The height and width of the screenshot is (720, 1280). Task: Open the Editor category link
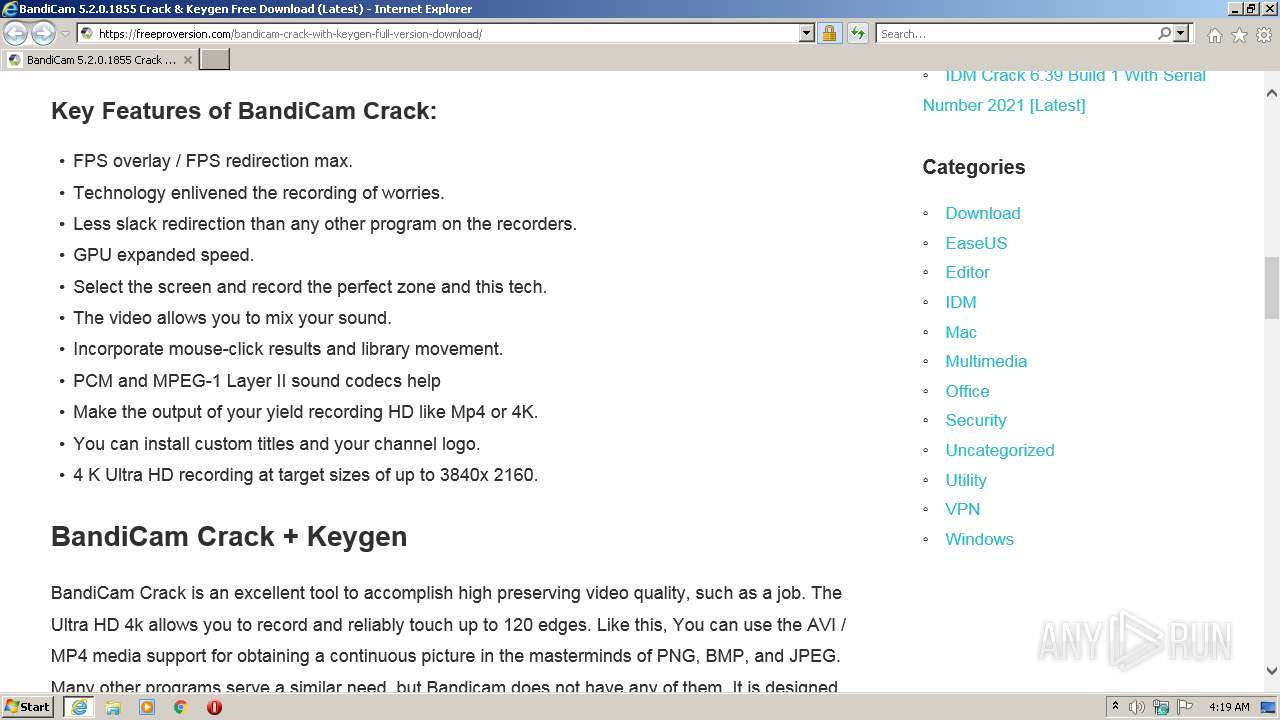[x=967, y=272]
